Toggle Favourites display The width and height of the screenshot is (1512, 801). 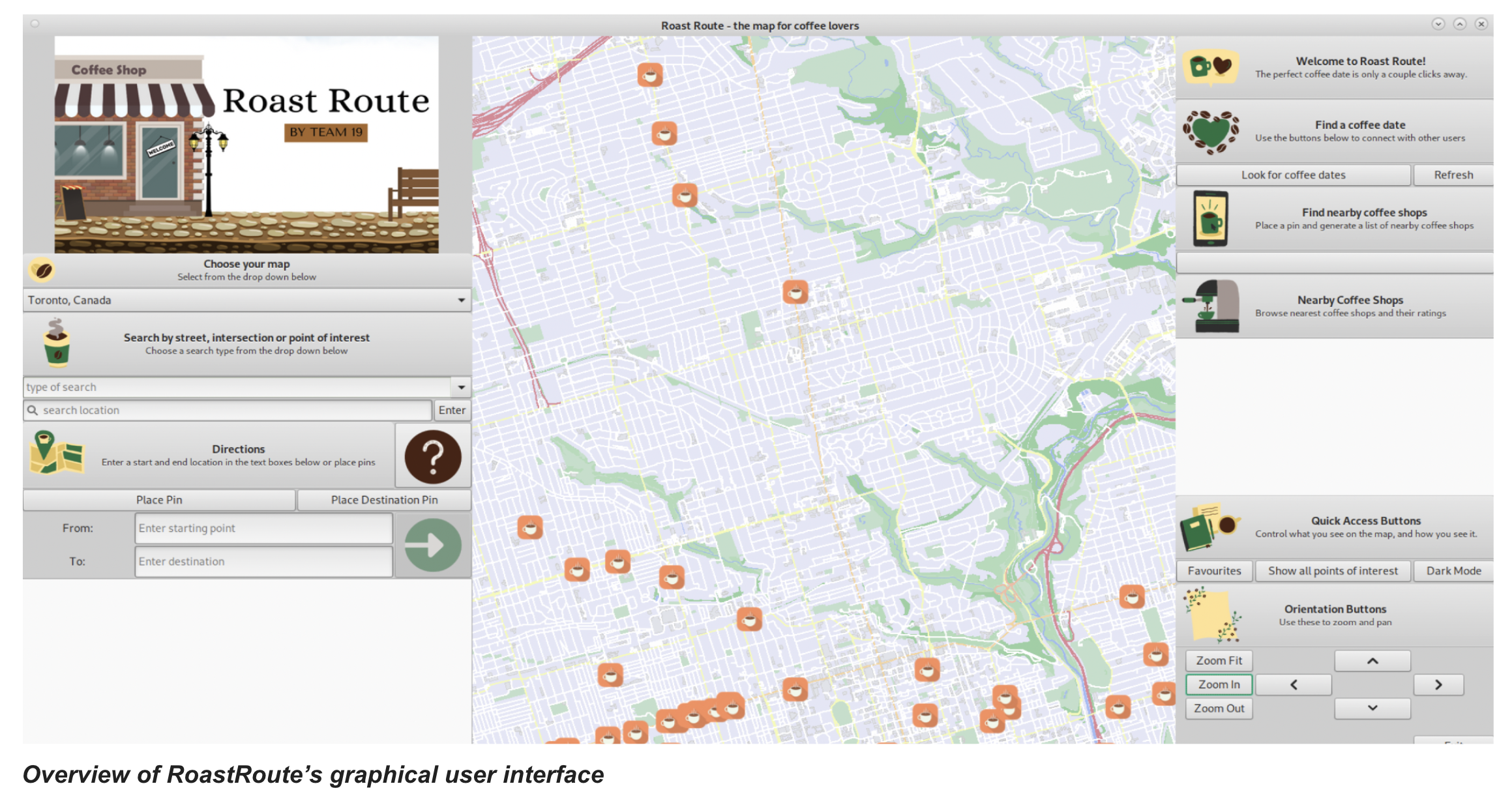(x=1213, y=571)
